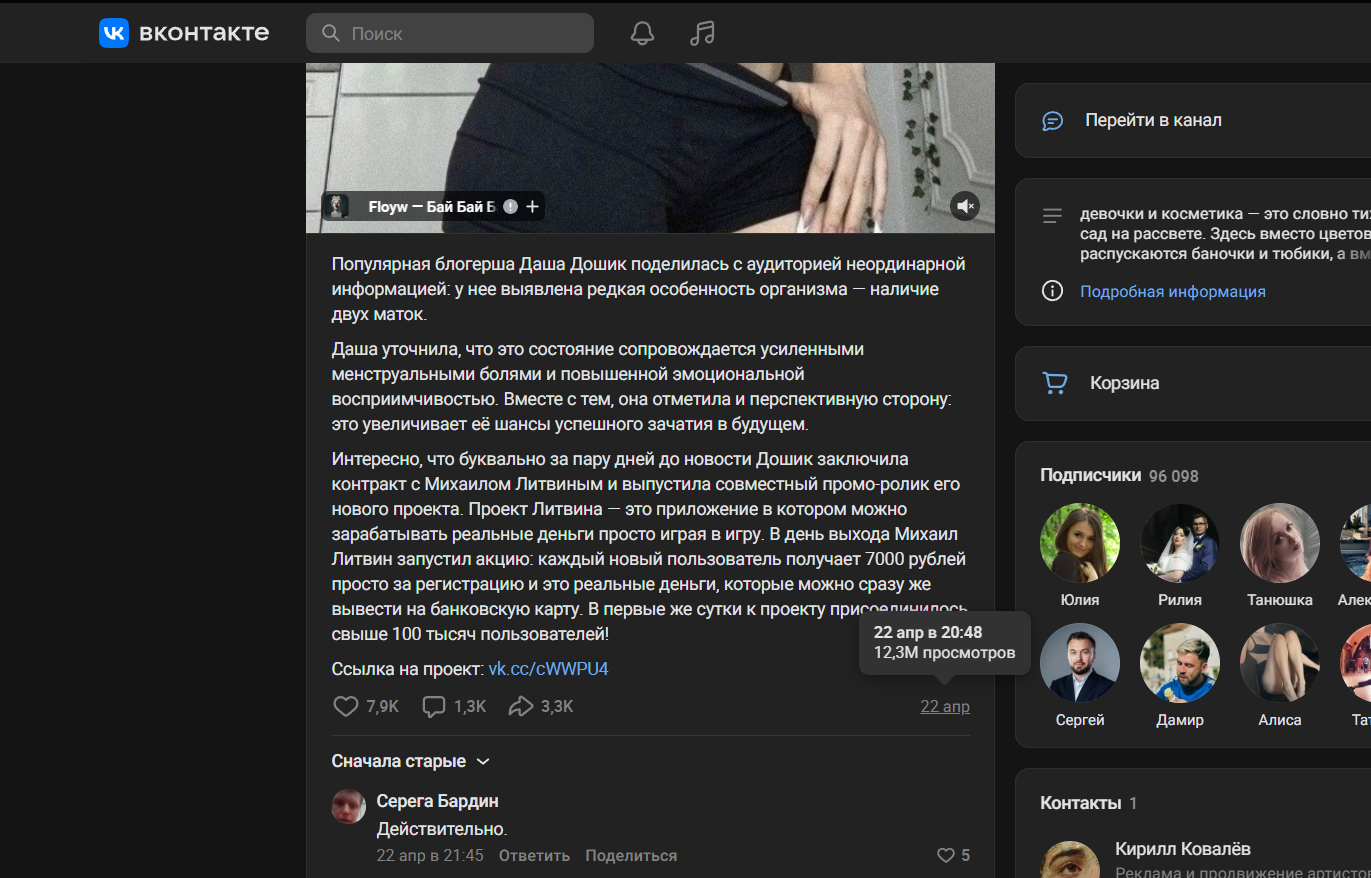Click the comment timestamp 22 апр в 21:45
Image resolution: width=1371 pixels, height=878 pixels.
[x=430, y=856]
